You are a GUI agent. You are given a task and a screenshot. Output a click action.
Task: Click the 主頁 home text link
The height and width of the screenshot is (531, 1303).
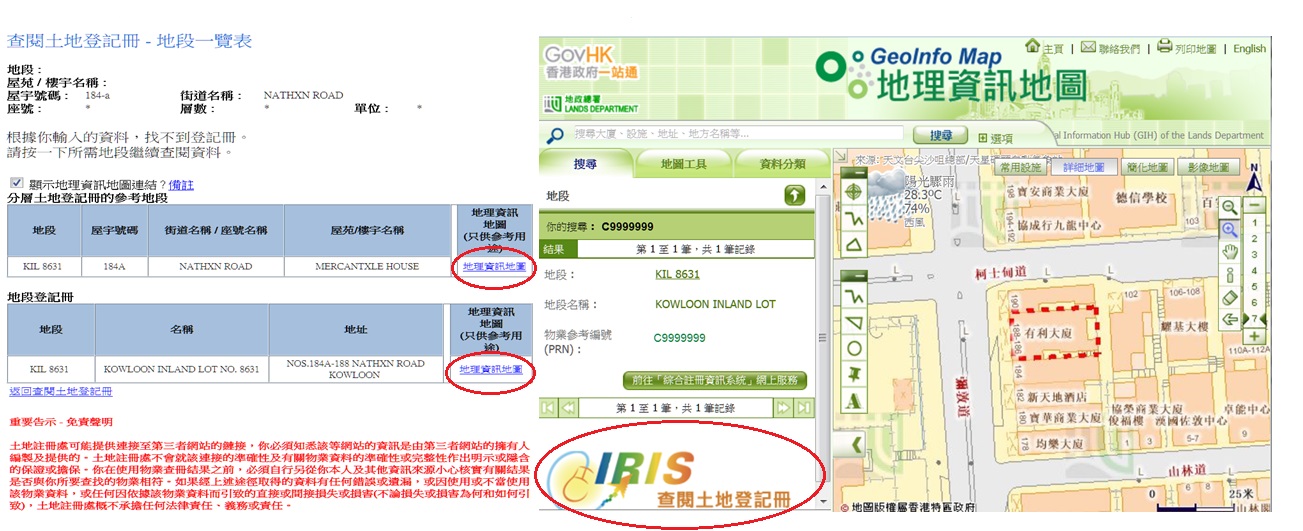point(1053,49)
